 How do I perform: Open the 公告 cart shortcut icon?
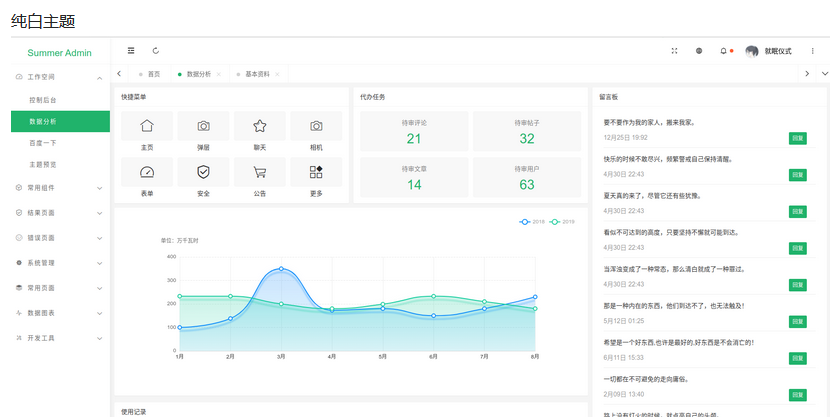pyautogui.click(x=260, y=172)
